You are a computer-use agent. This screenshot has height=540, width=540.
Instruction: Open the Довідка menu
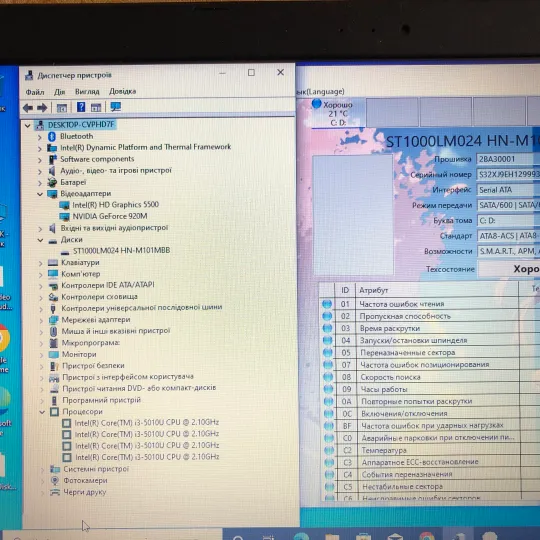123,91
